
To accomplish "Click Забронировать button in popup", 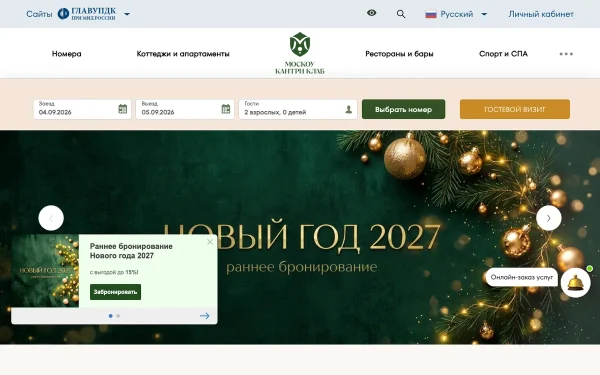I will pyautogui.click(x=115, y=292).
